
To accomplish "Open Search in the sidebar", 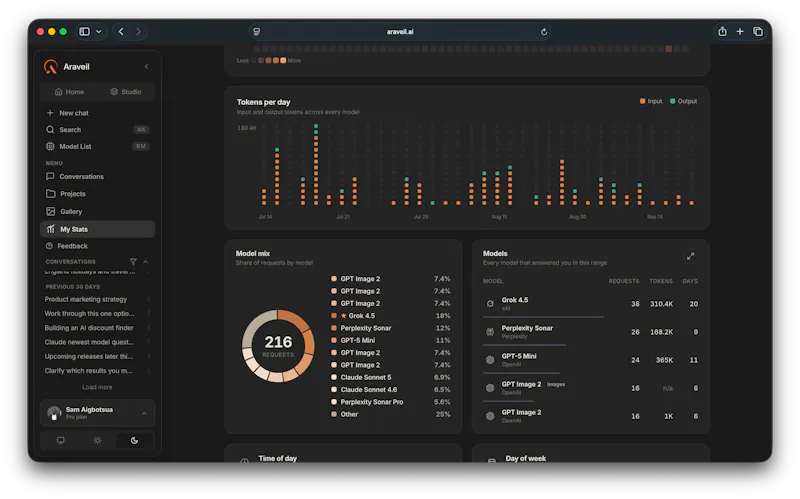I will [97, 130].
